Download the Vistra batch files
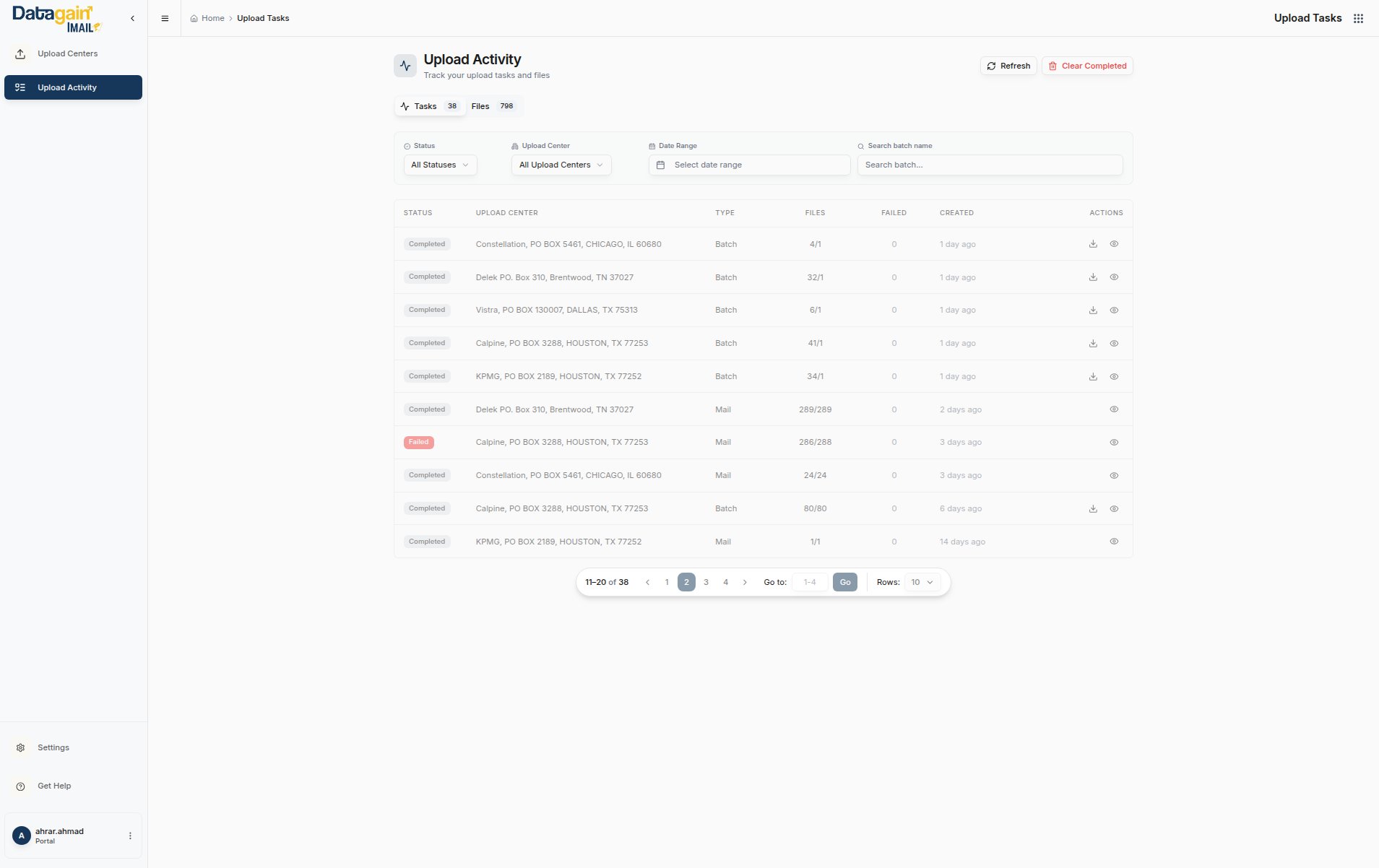Image resolution: width=1379 pixels, height=868 pixels. [1093, 311]
